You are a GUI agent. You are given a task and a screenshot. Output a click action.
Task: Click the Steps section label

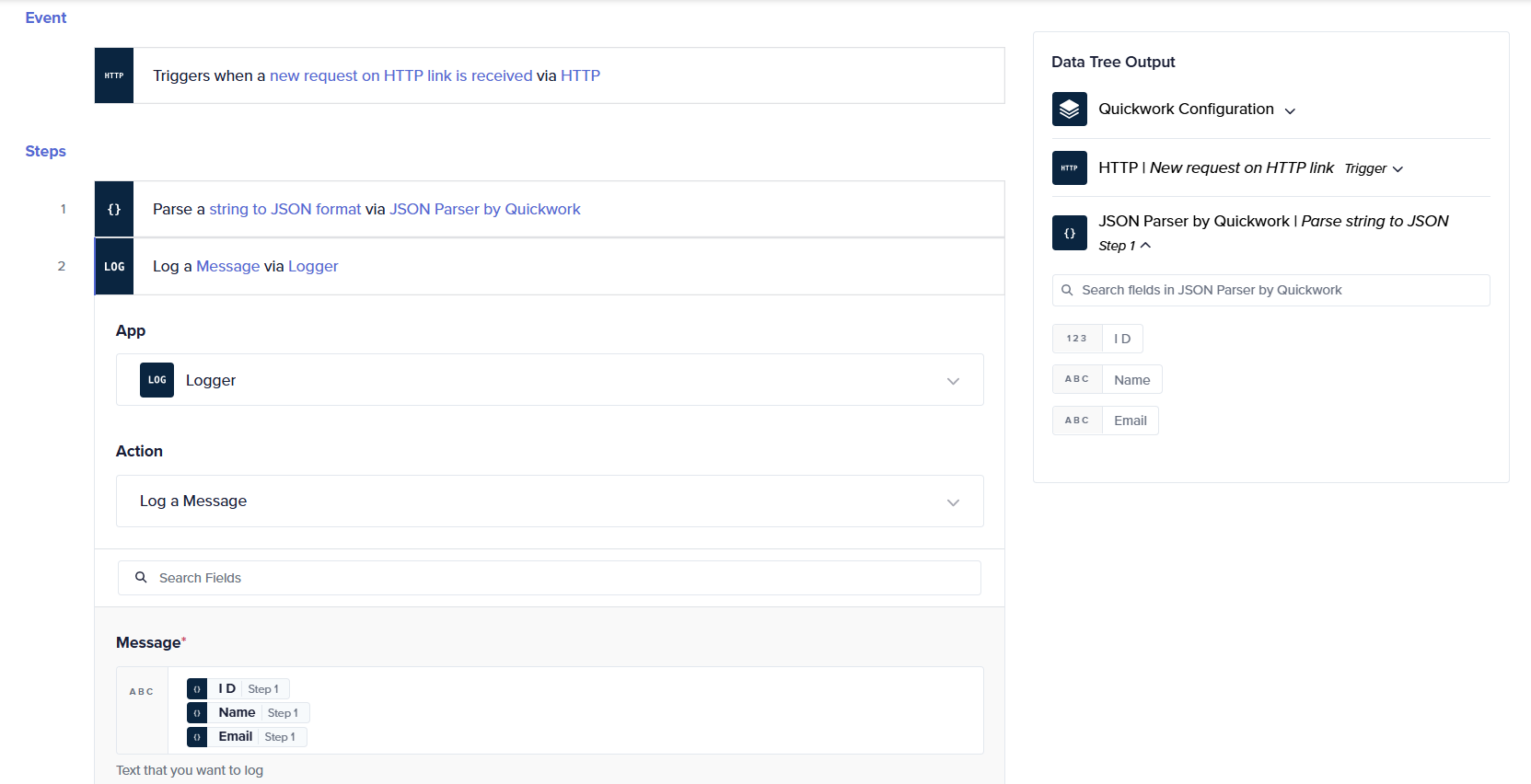point(45,151)
